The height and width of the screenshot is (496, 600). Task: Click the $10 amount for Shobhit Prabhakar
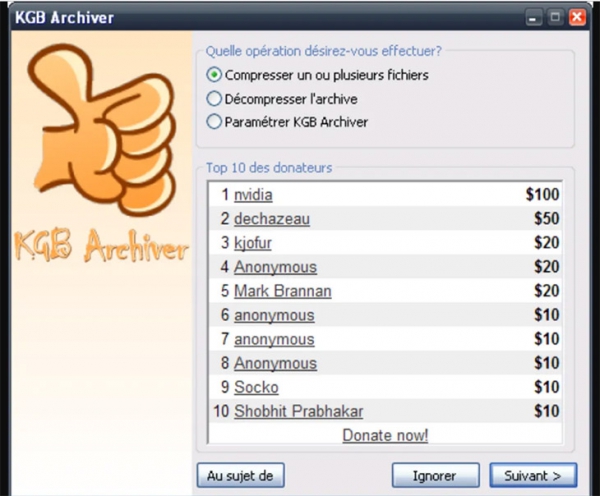(x=547, y=411)
